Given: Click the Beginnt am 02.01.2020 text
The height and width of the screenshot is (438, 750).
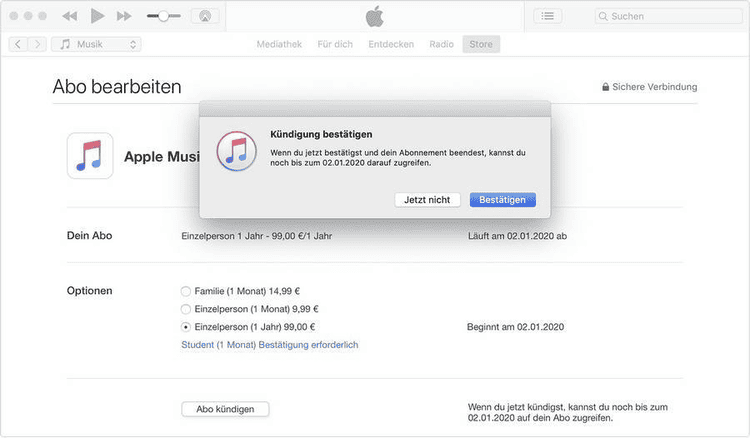Looking at the screenshot, I should click(516, 327).
